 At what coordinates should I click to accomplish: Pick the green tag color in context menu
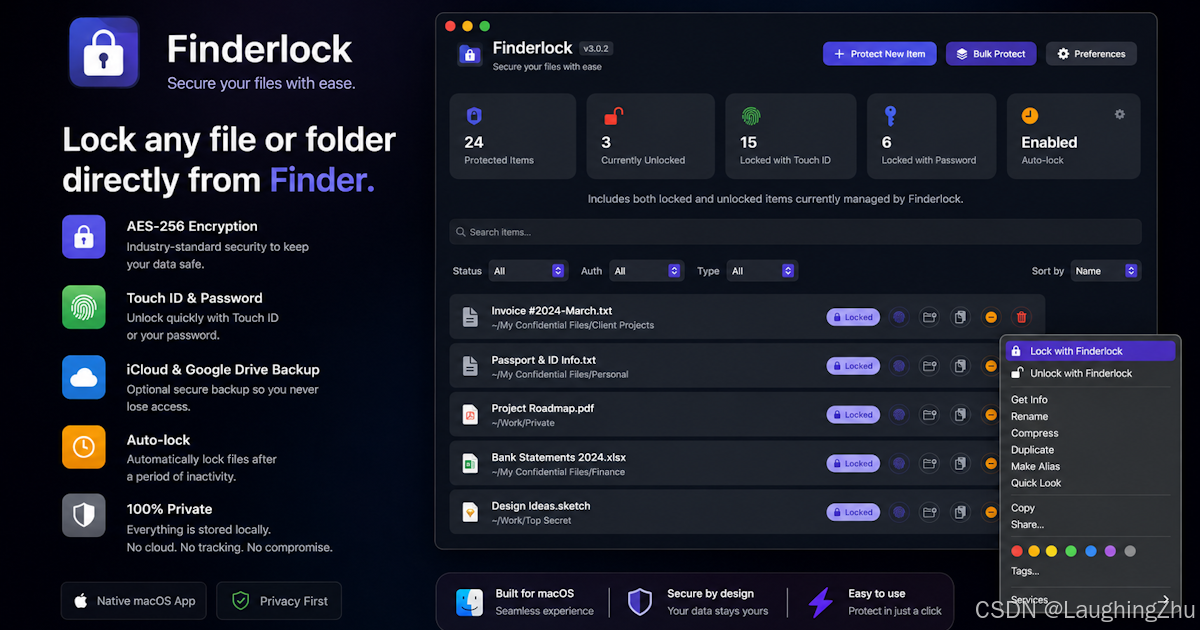[1071, 551]
